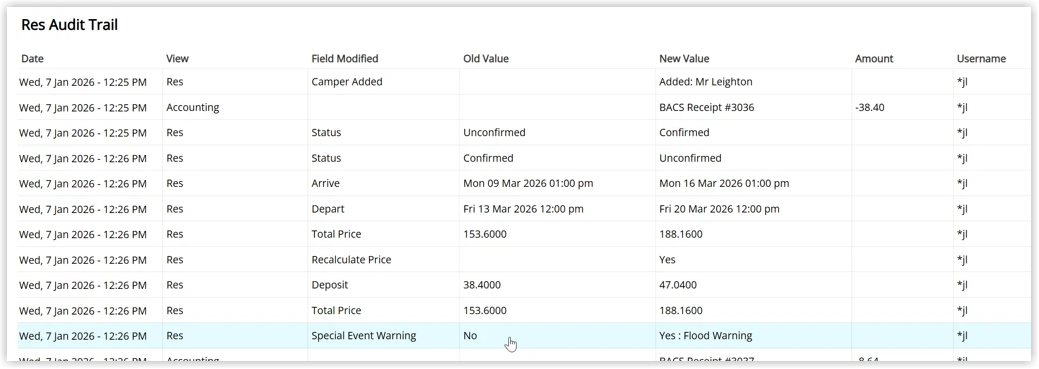Click the Amount column header
The width and height of the screenshot is (1039, 369).
[x=874, y=58]
